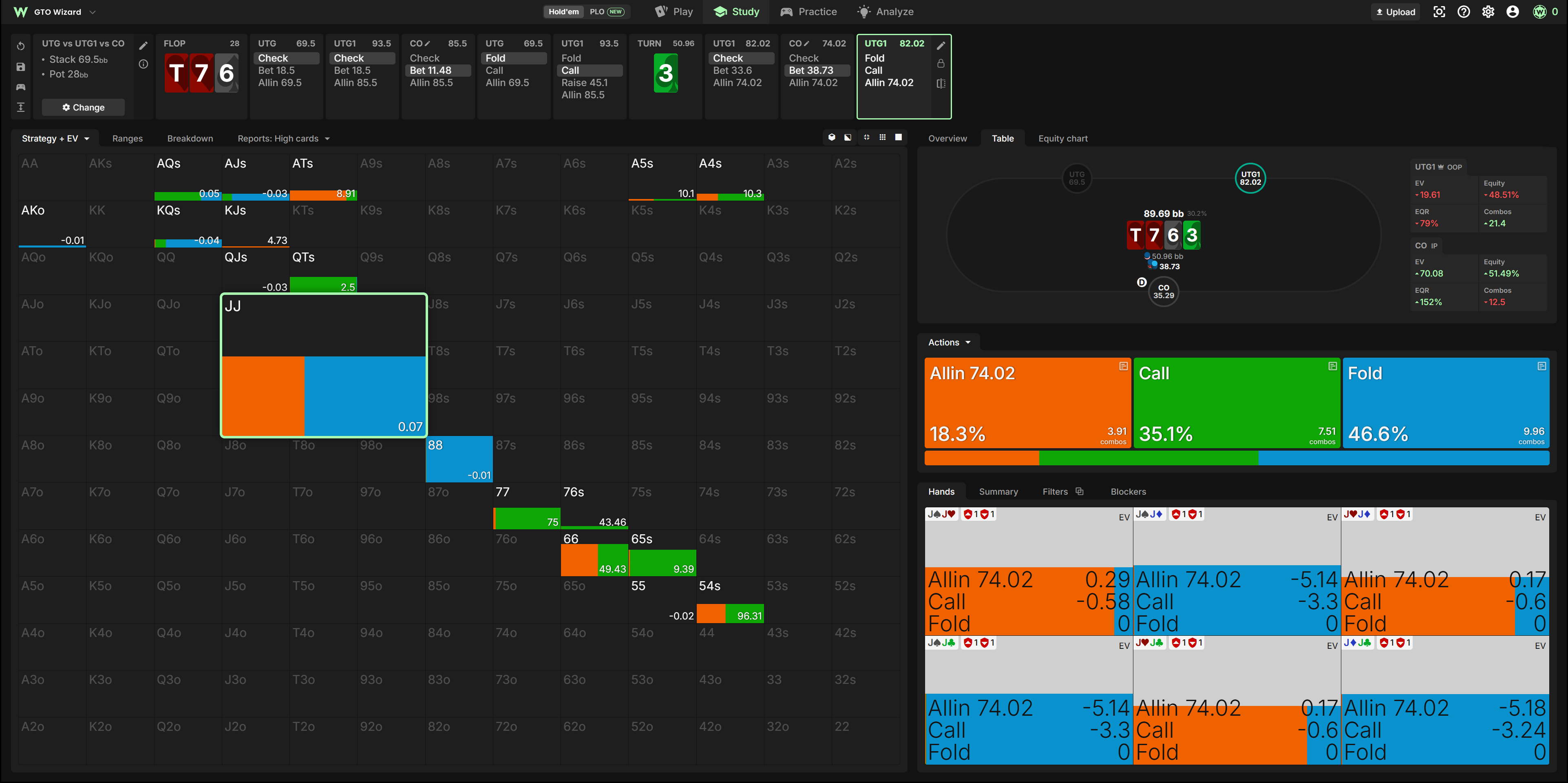Click the expand icon on the Allin 74.02 action card

click(1123, 366)
